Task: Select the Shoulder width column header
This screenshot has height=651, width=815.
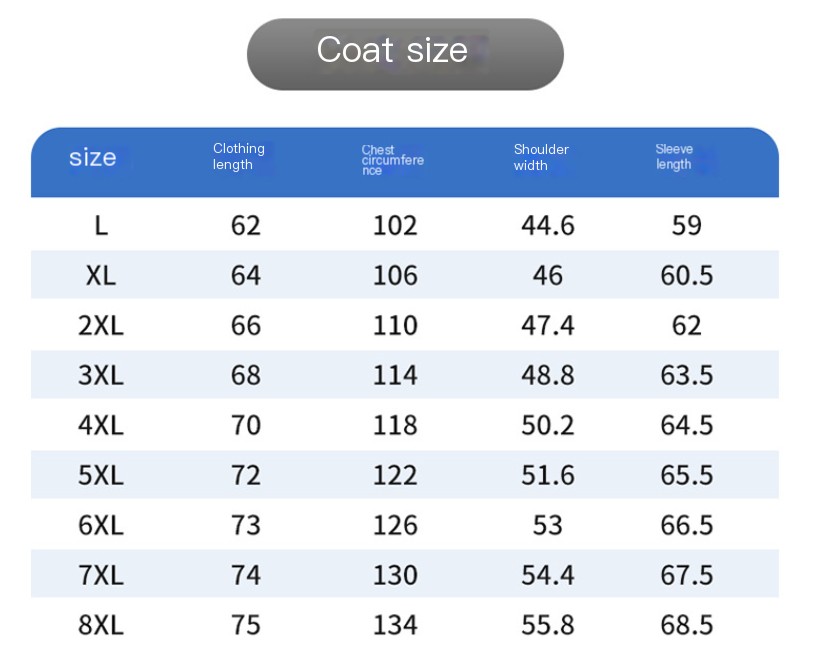Action: coord(541,157)
